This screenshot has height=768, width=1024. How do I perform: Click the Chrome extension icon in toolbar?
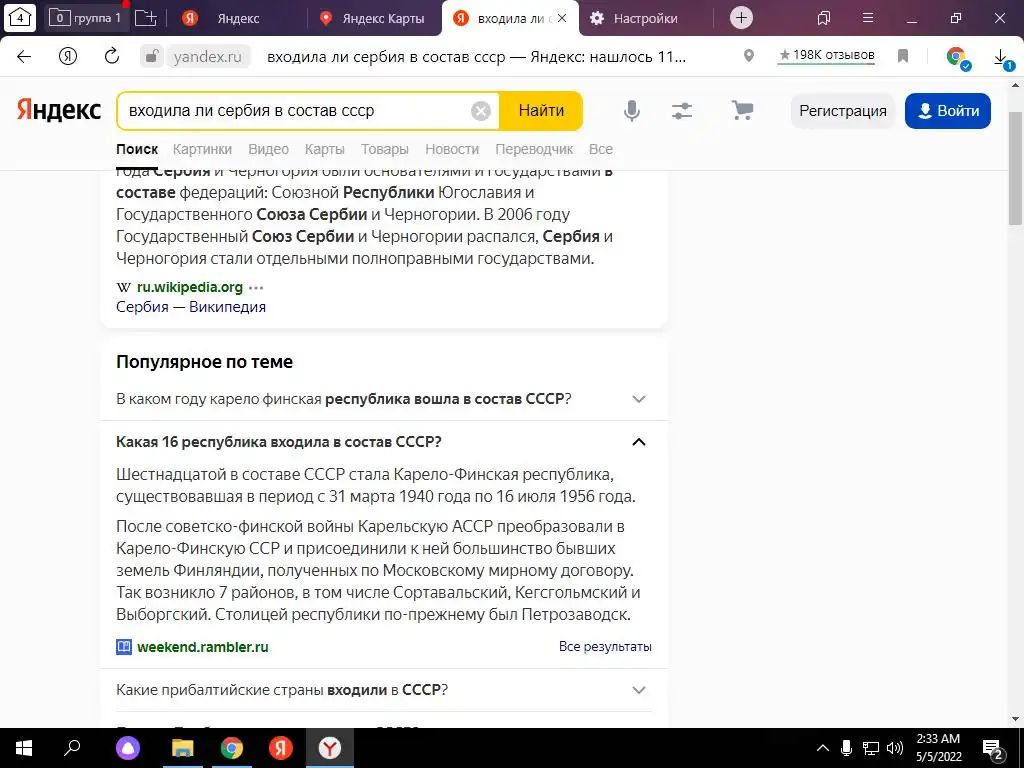[x=957, y=57]
